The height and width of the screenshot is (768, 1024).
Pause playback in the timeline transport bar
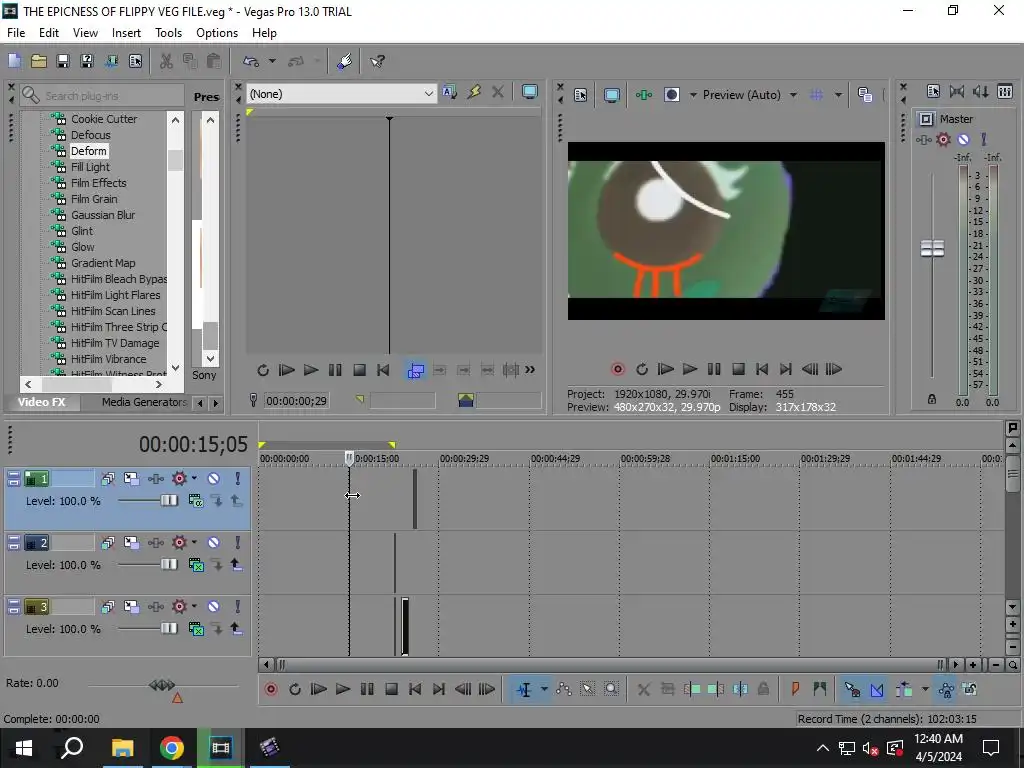(367, 690)
